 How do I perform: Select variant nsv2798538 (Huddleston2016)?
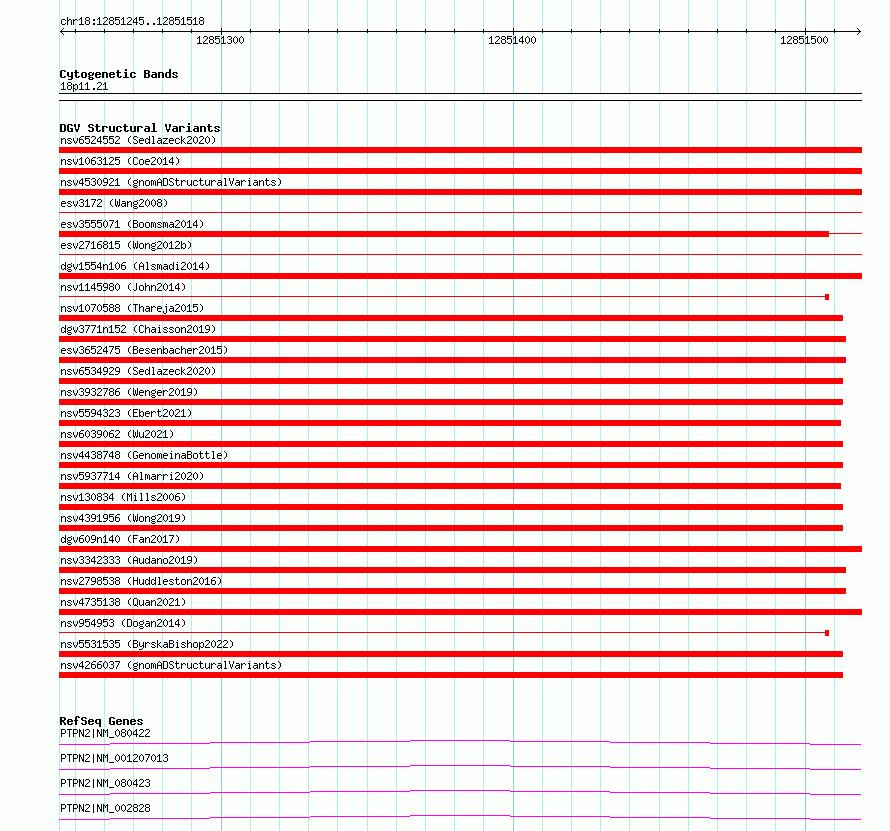(141, 581)
